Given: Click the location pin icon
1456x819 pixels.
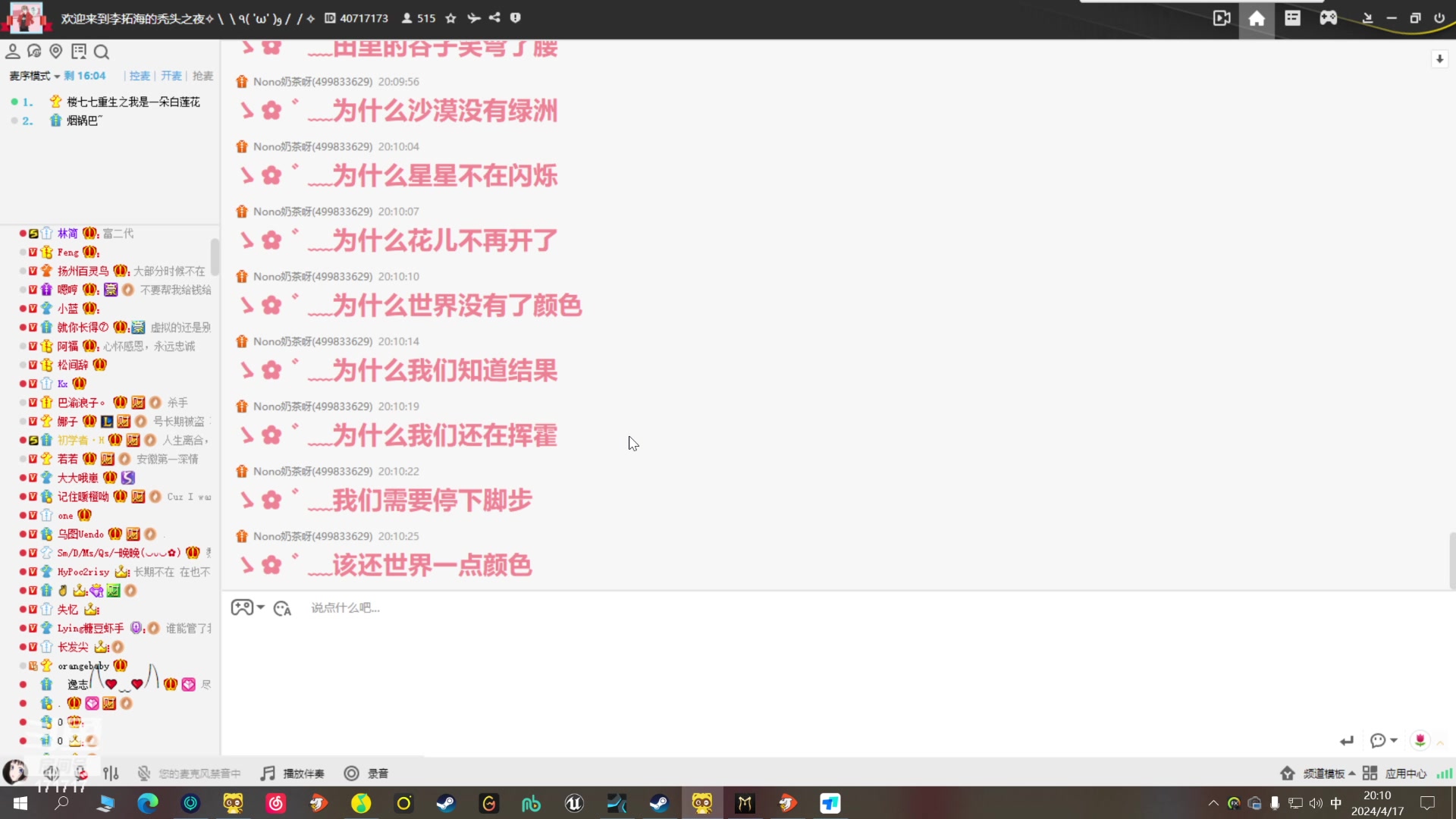Looking at the screenshot, I should pos(56,52).
